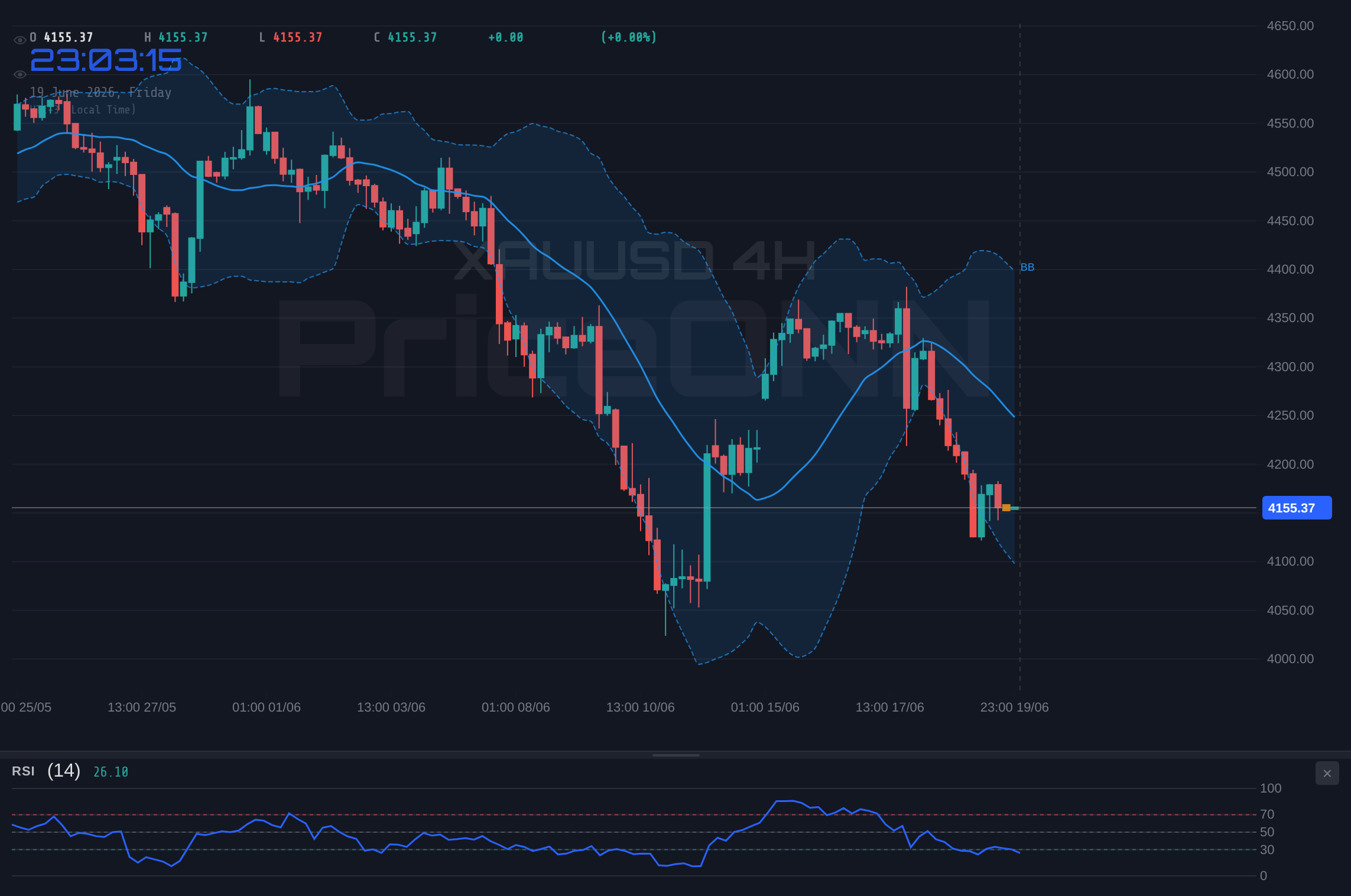
Task: Click the RSI value 26.10
Action: click(x=111, y=772)
